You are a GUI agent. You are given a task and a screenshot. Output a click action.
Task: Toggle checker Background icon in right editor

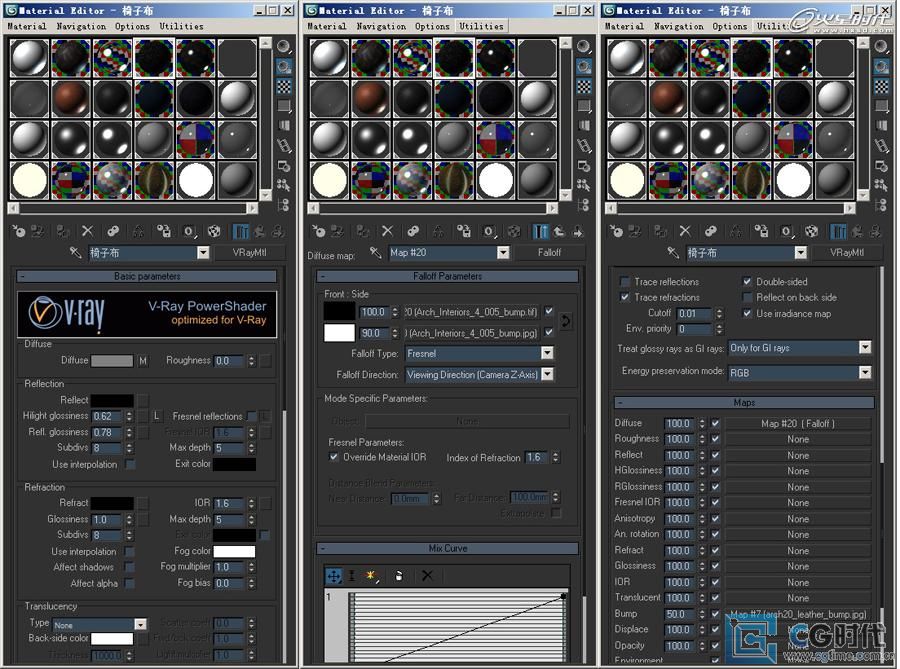tap(882, 87)
